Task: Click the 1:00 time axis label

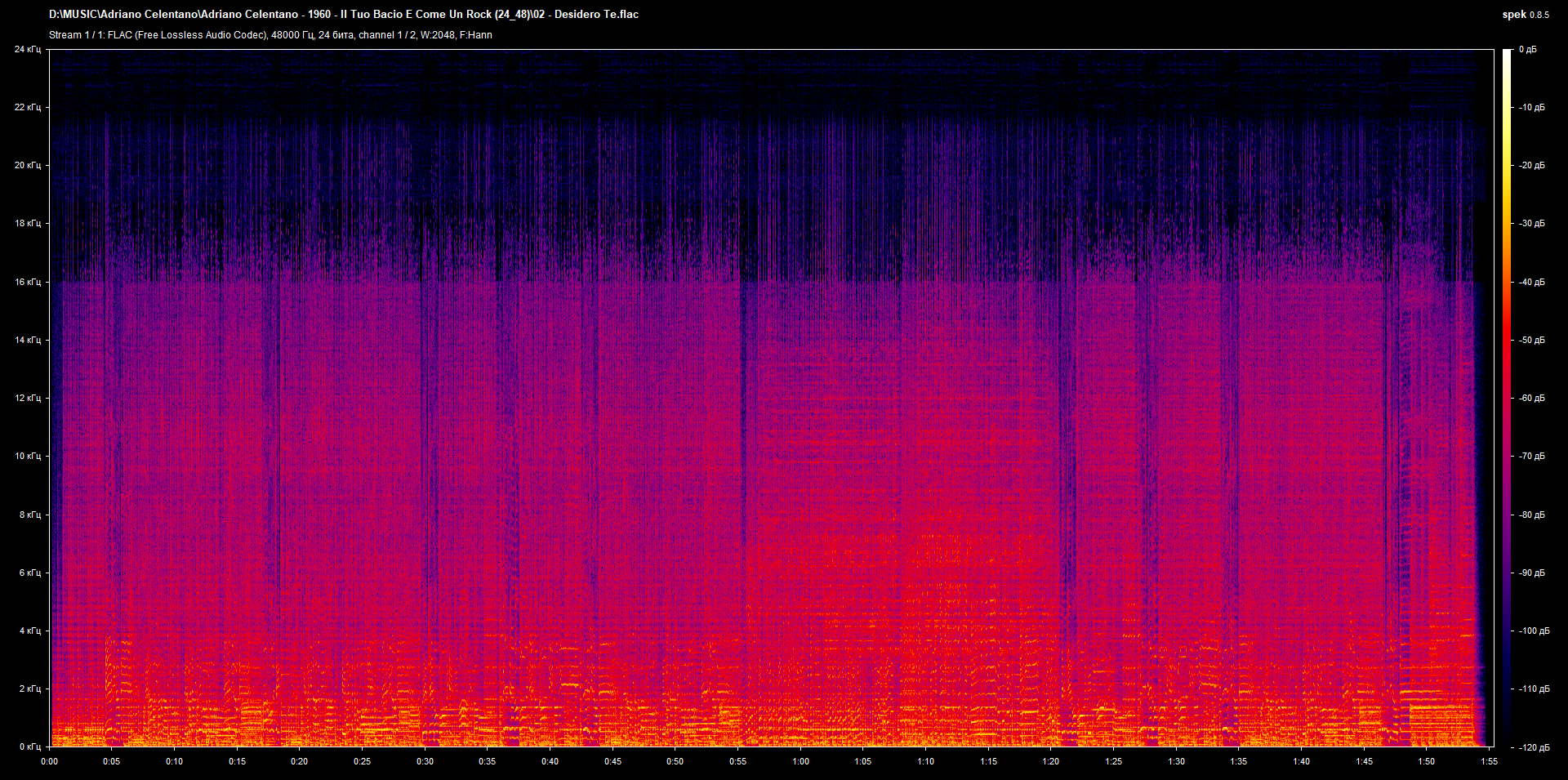Action: coord(801,761)
